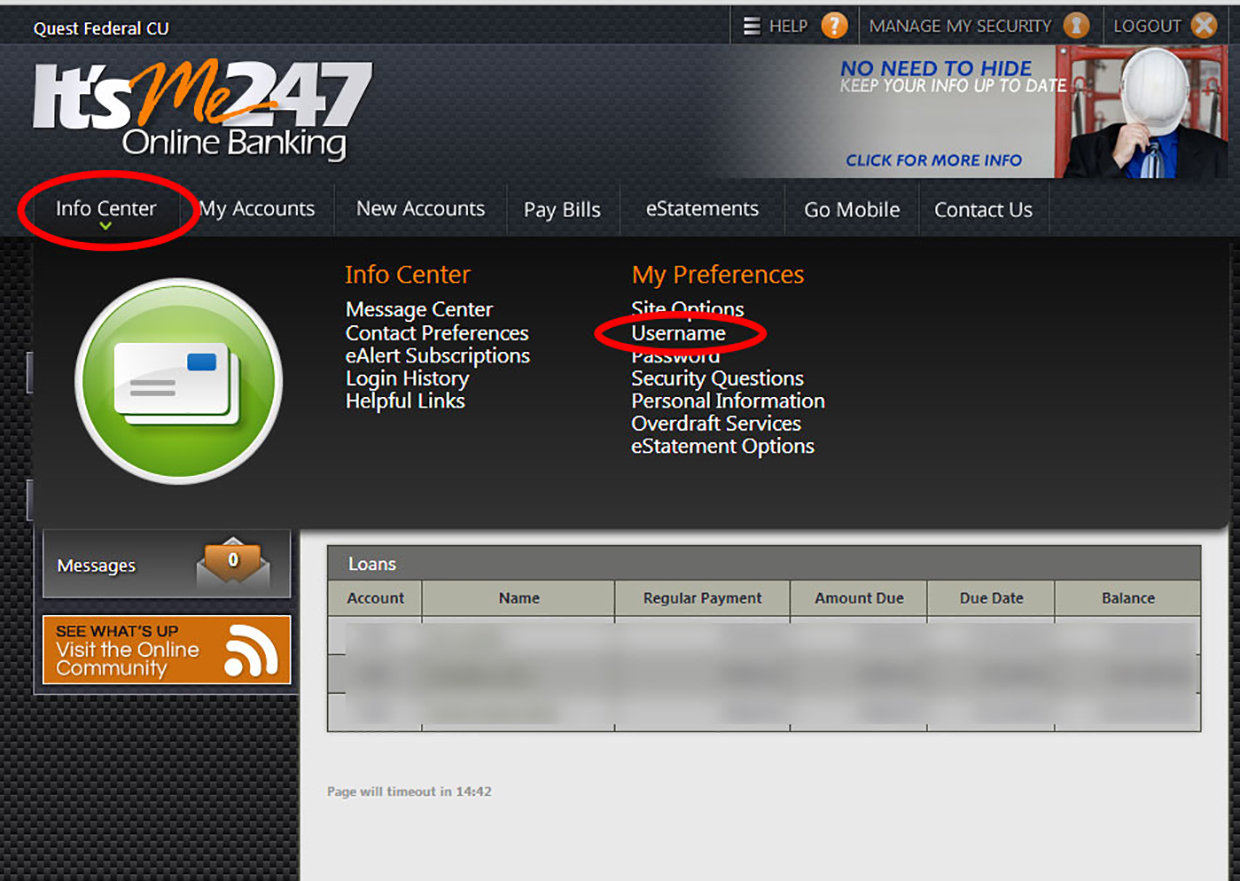This screenshot has width=1240, height=881.
Task: Open Overdraft Services settings
Action: click(x=716, y=424)
